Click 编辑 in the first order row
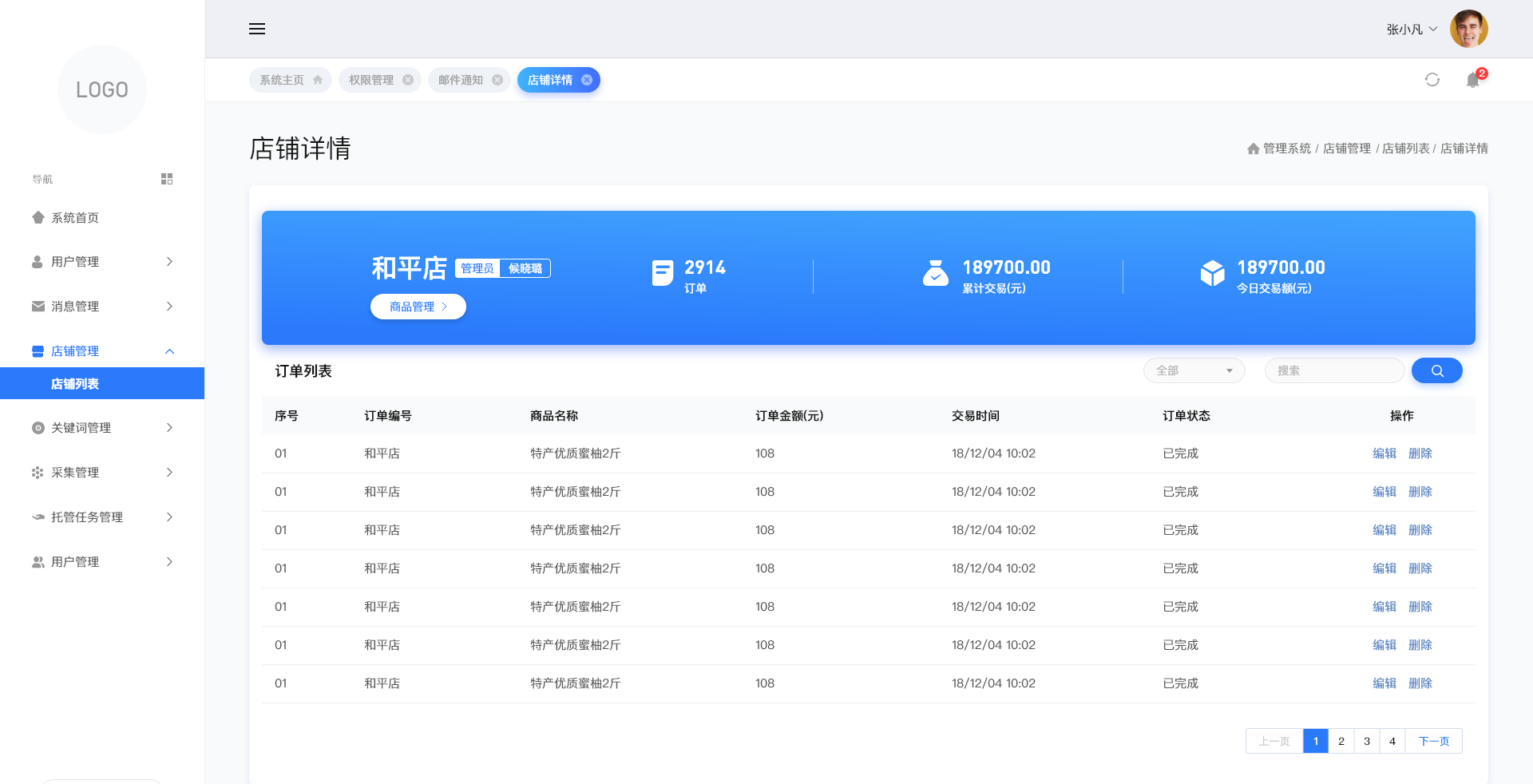 (x=1384, y=453)
